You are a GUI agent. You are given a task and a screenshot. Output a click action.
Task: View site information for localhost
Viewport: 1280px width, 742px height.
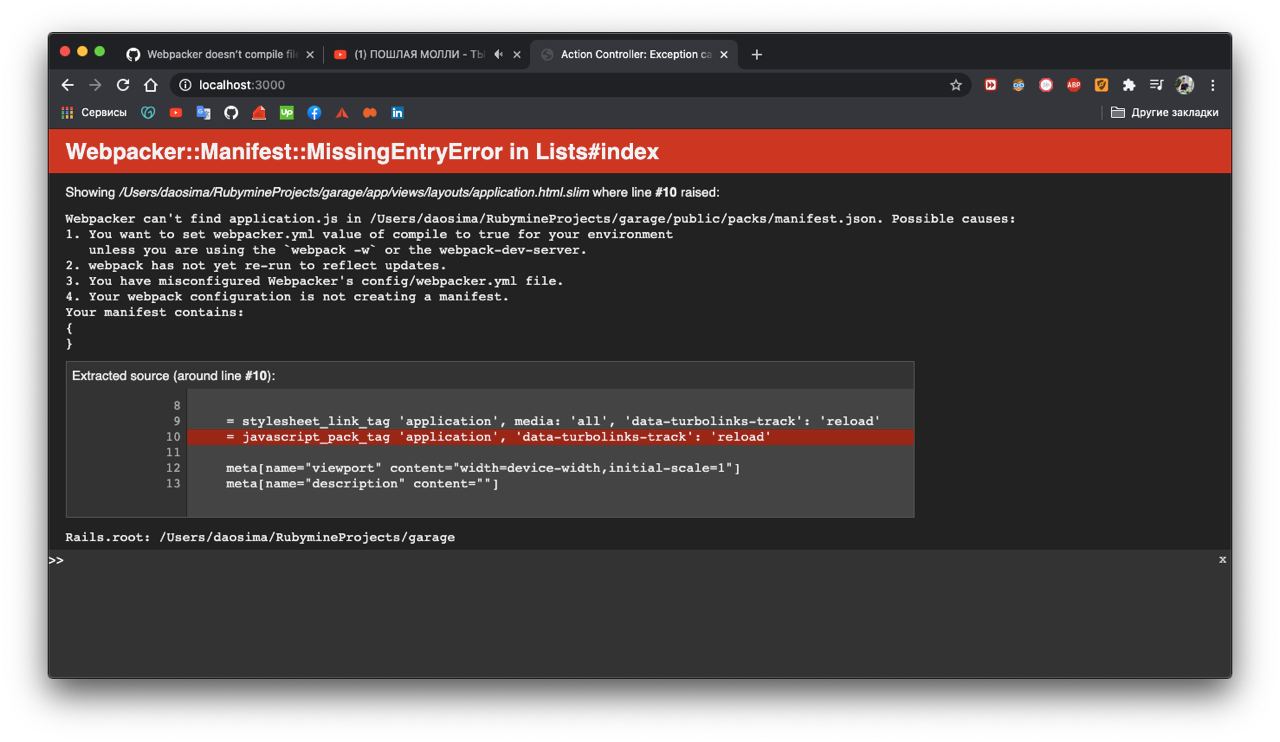click(x=185, y=85)
